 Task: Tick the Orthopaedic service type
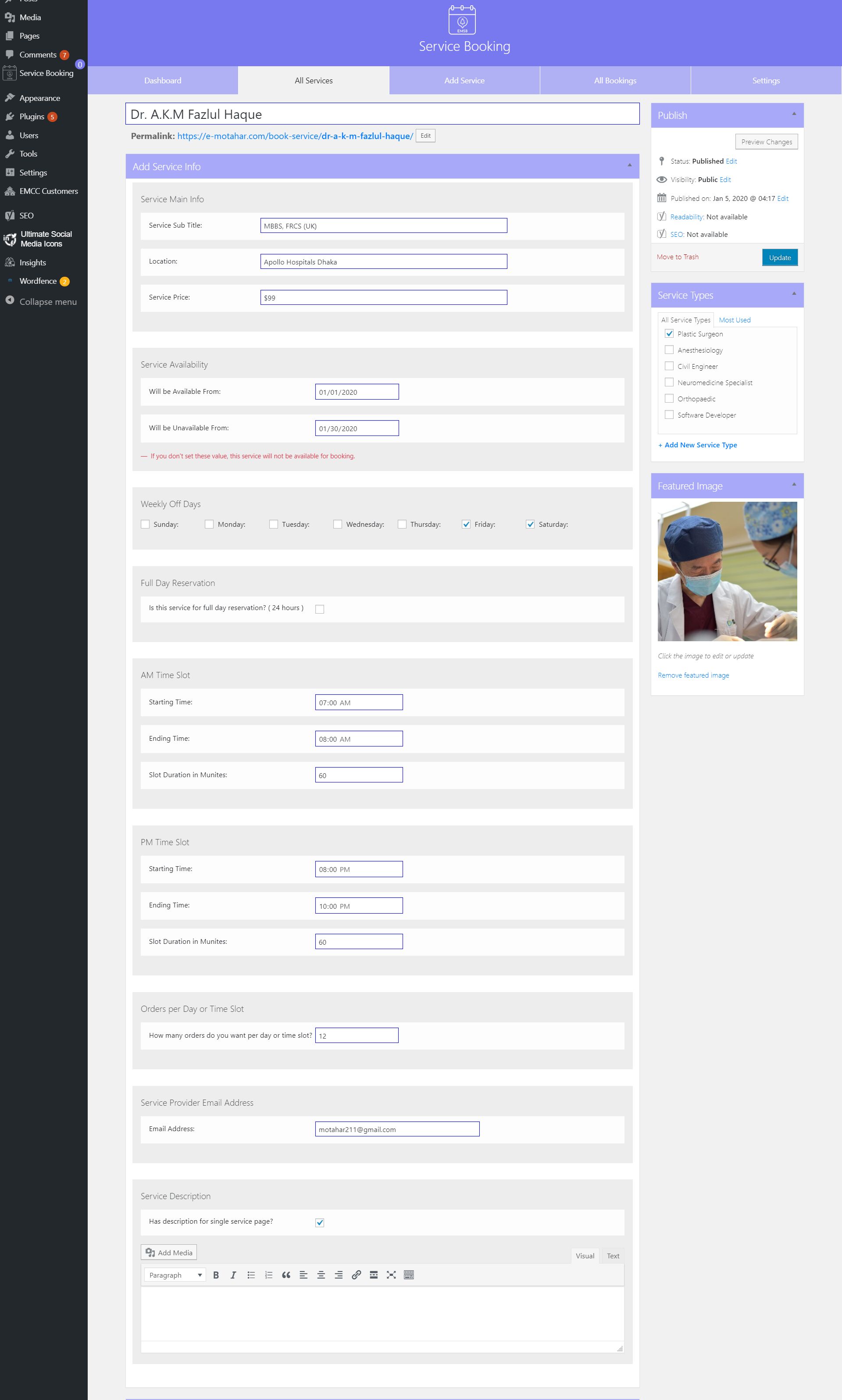669,398
